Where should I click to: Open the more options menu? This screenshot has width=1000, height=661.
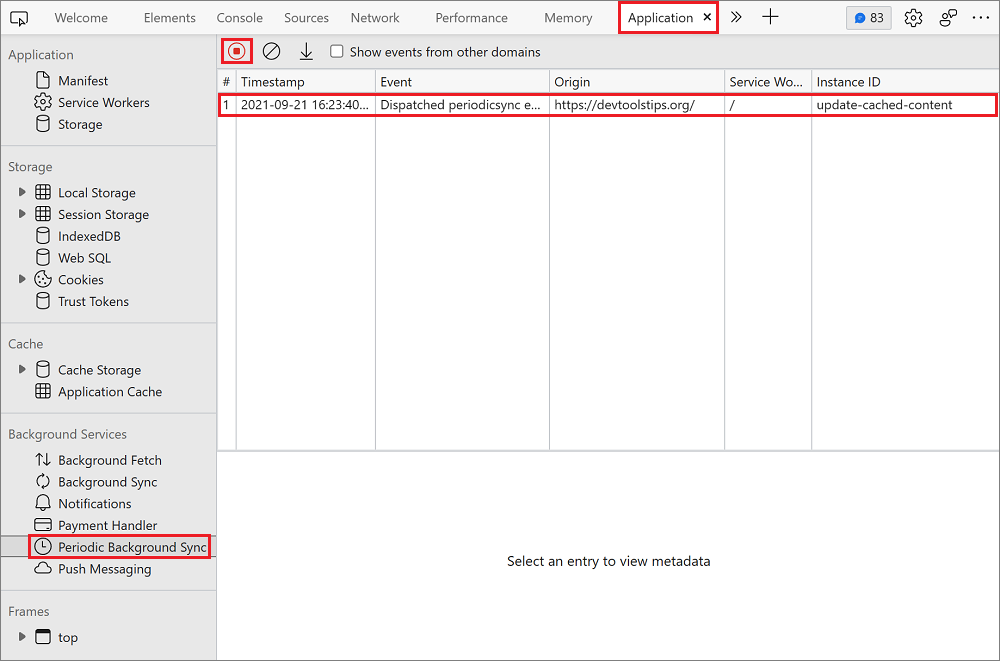[980, 17]
